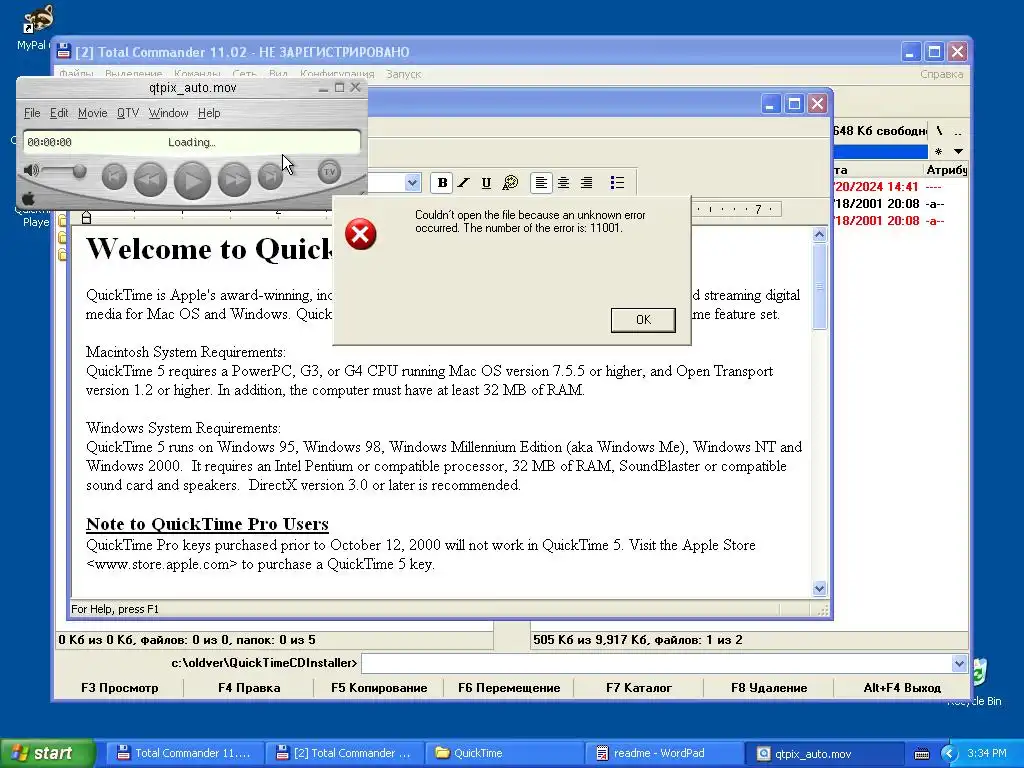This screenshot has width=1024, height=768.
Task: Open QuickTime TV channels button
Action: point(330,172)
